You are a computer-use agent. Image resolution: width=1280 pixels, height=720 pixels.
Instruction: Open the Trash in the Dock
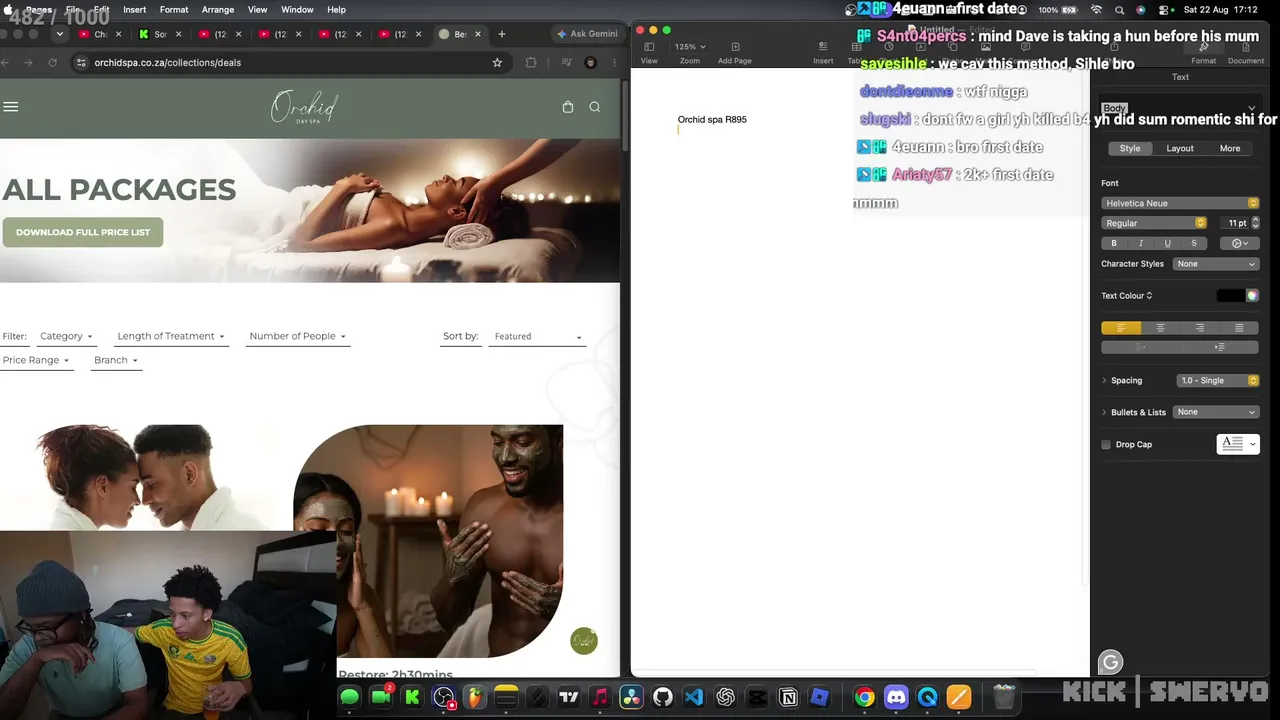1004,697
